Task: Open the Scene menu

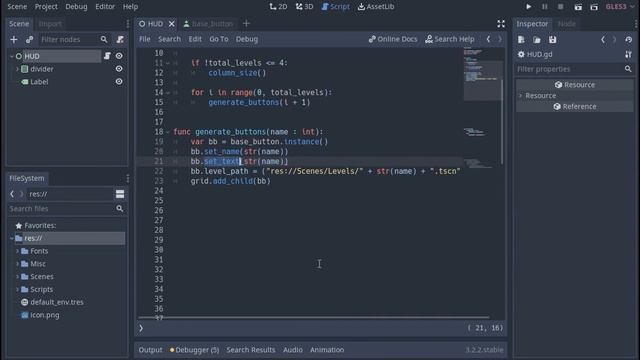Action: tap(17, 7)
